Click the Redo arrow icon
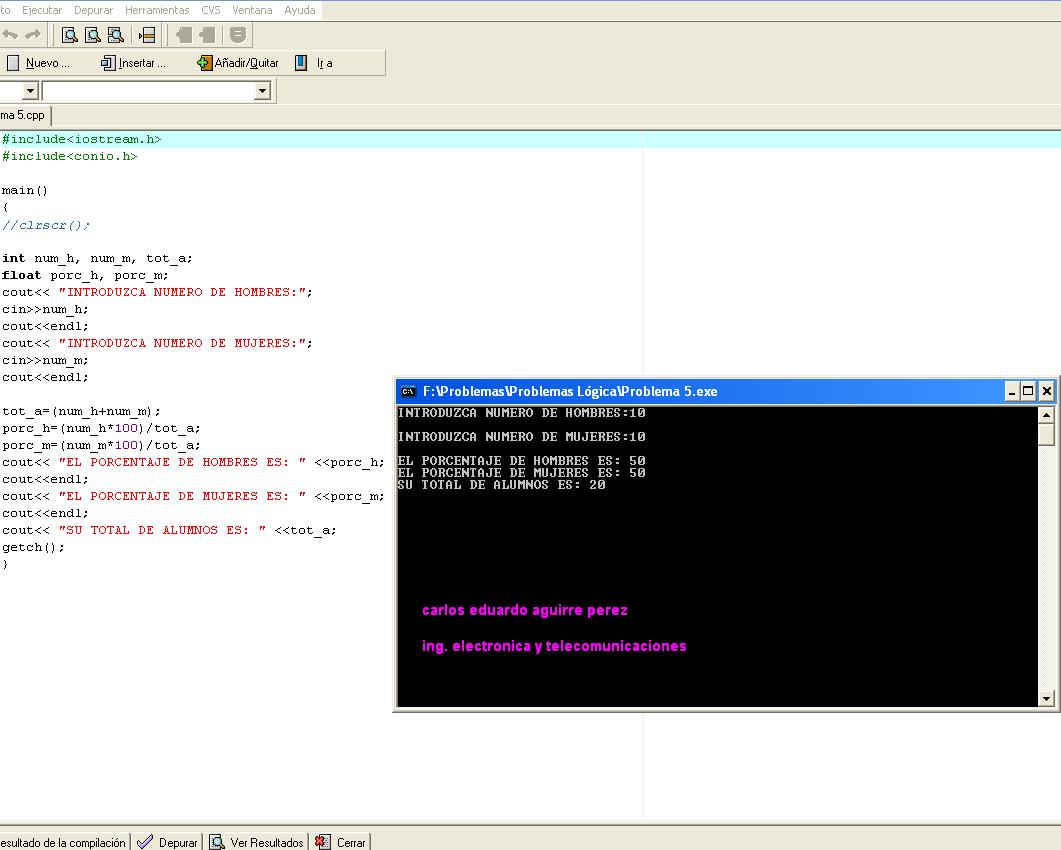 click(x=32, y=35)
